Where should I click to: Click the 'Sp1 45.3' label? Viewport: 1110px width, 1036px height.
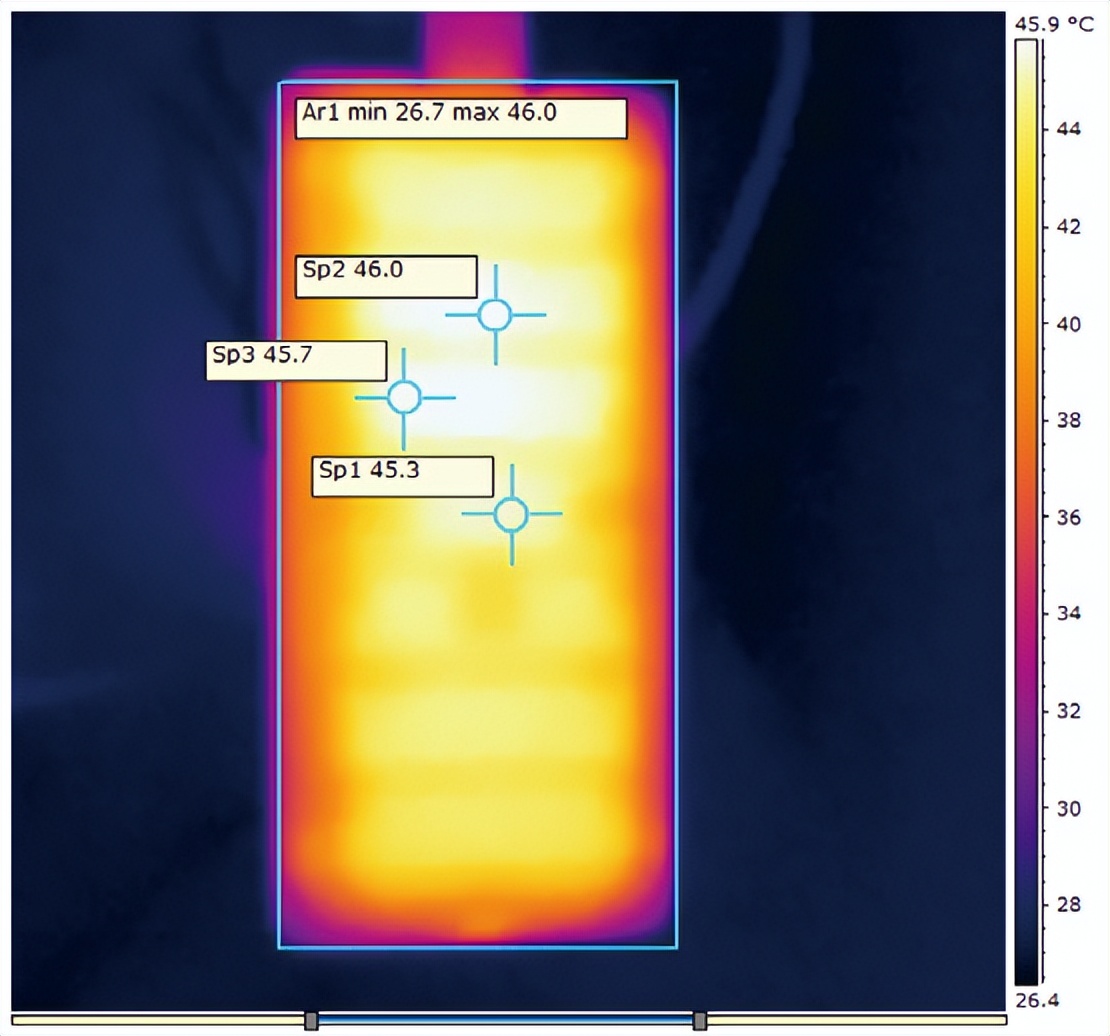point(403,477)
